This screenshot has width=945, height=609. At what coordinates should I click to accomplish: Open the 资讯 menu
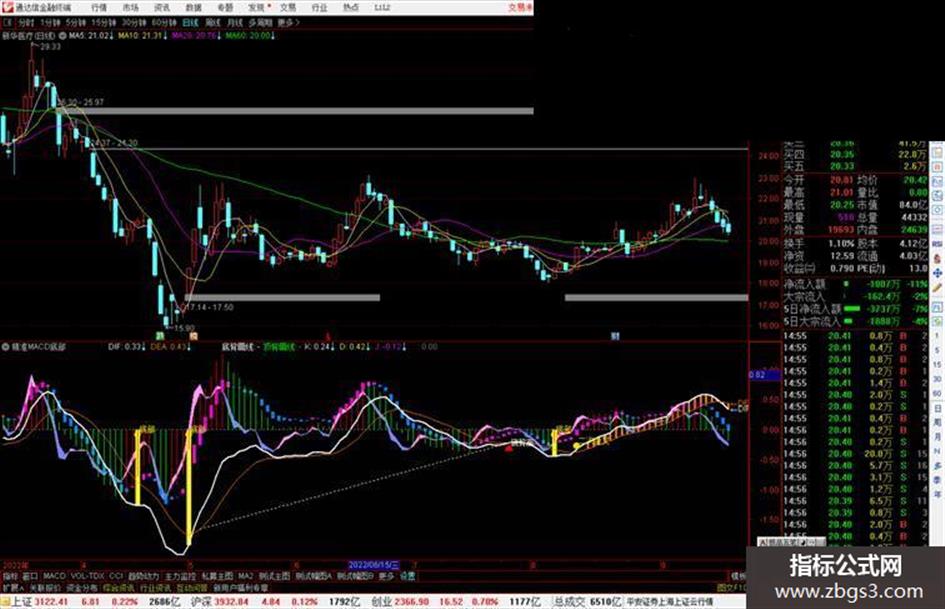point(162,7)
